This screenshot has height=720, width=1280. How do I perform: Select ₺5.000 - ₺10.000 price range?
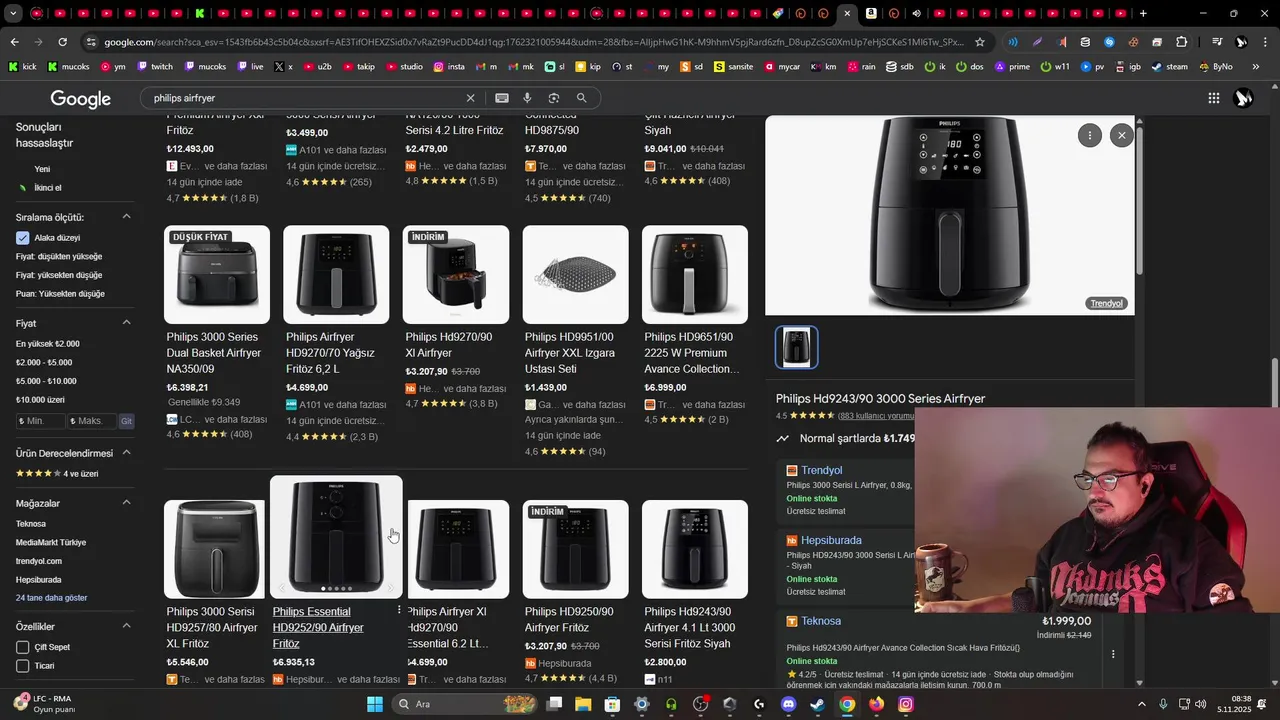[46, 381]
